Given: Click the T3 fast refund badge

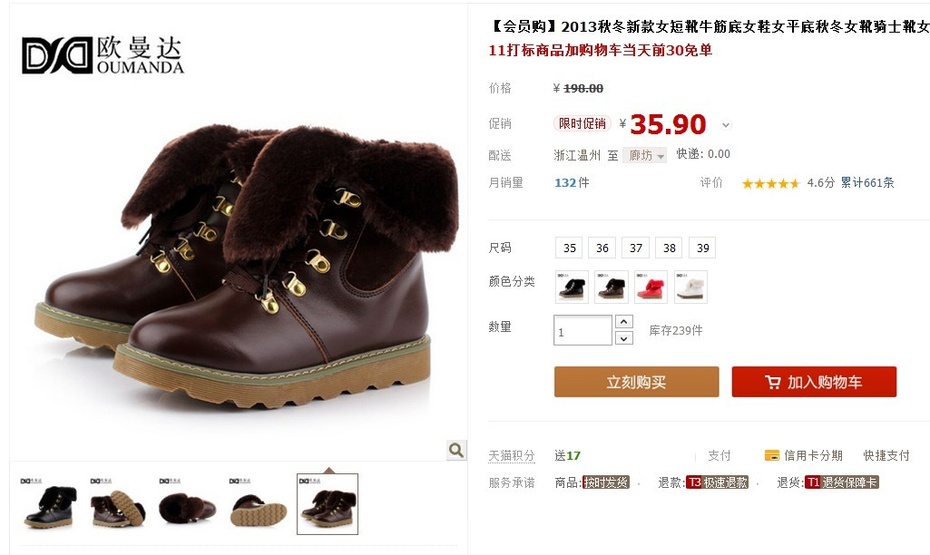Looking at the screenshot, I should [717, 483].
